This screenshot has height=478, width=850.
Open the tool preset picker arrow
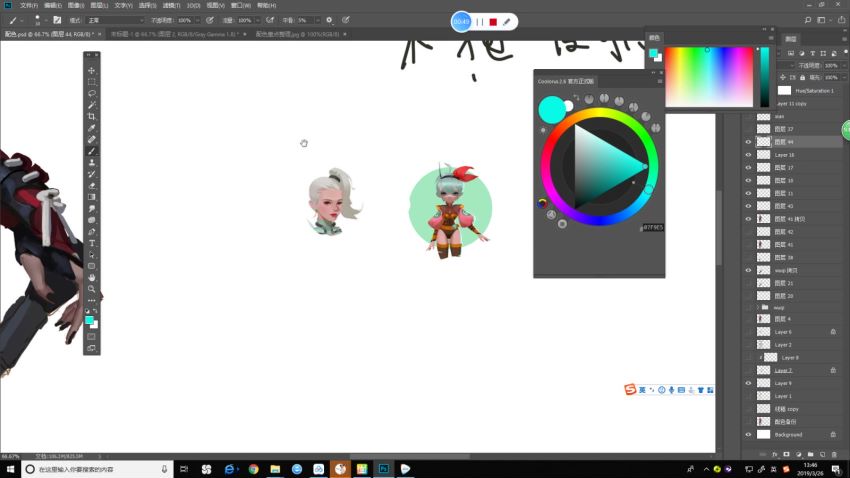click(x=22, y=20)
